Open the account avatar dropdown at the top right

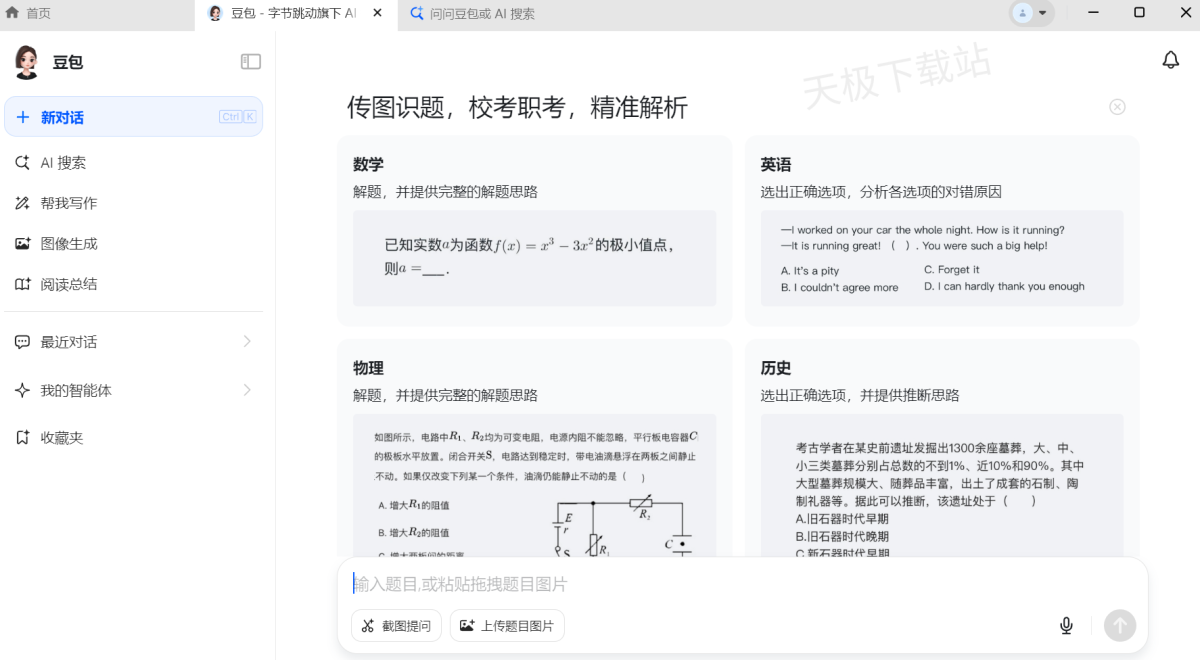coord(1032,13)
